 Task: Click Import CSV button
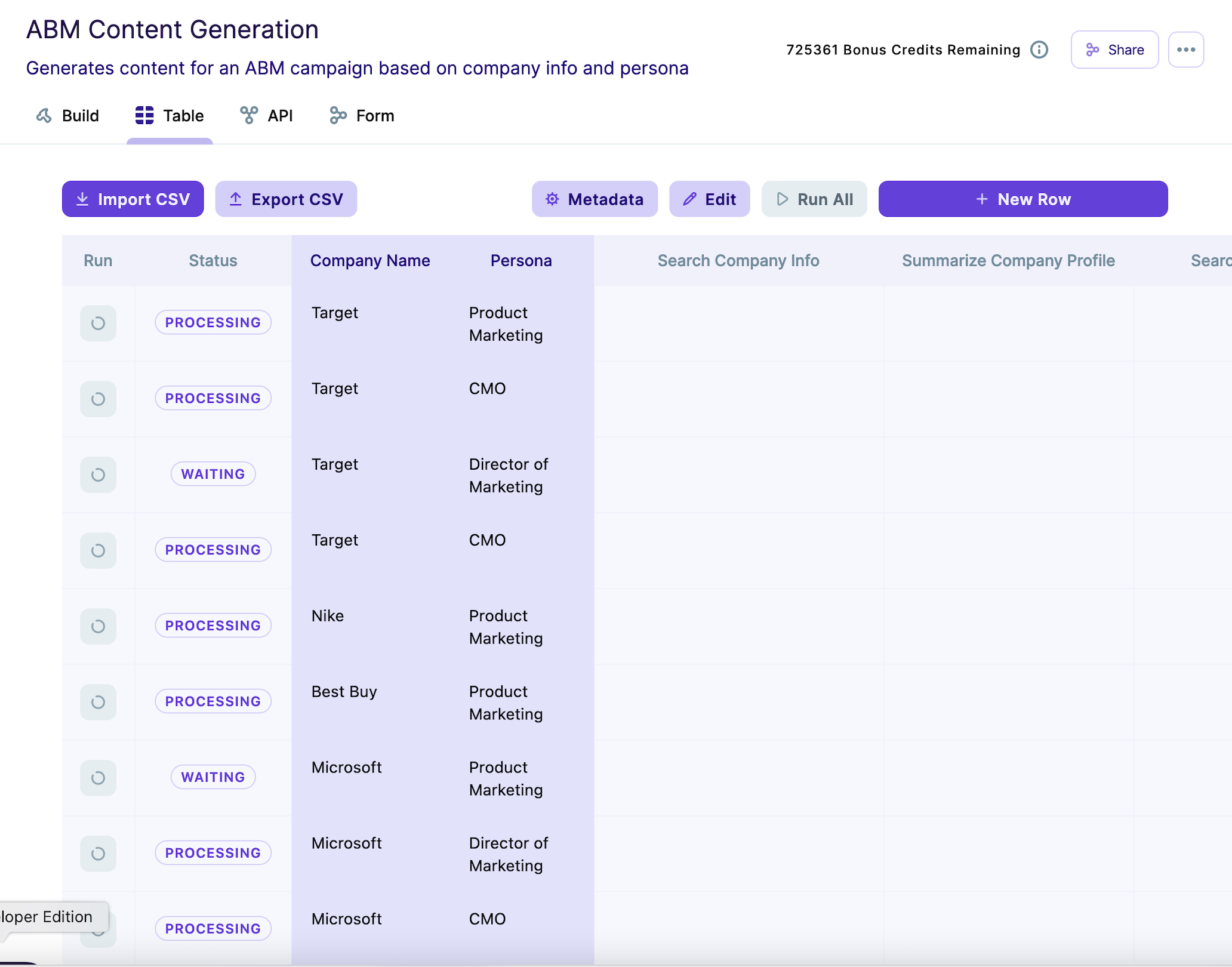click(133, 199)
